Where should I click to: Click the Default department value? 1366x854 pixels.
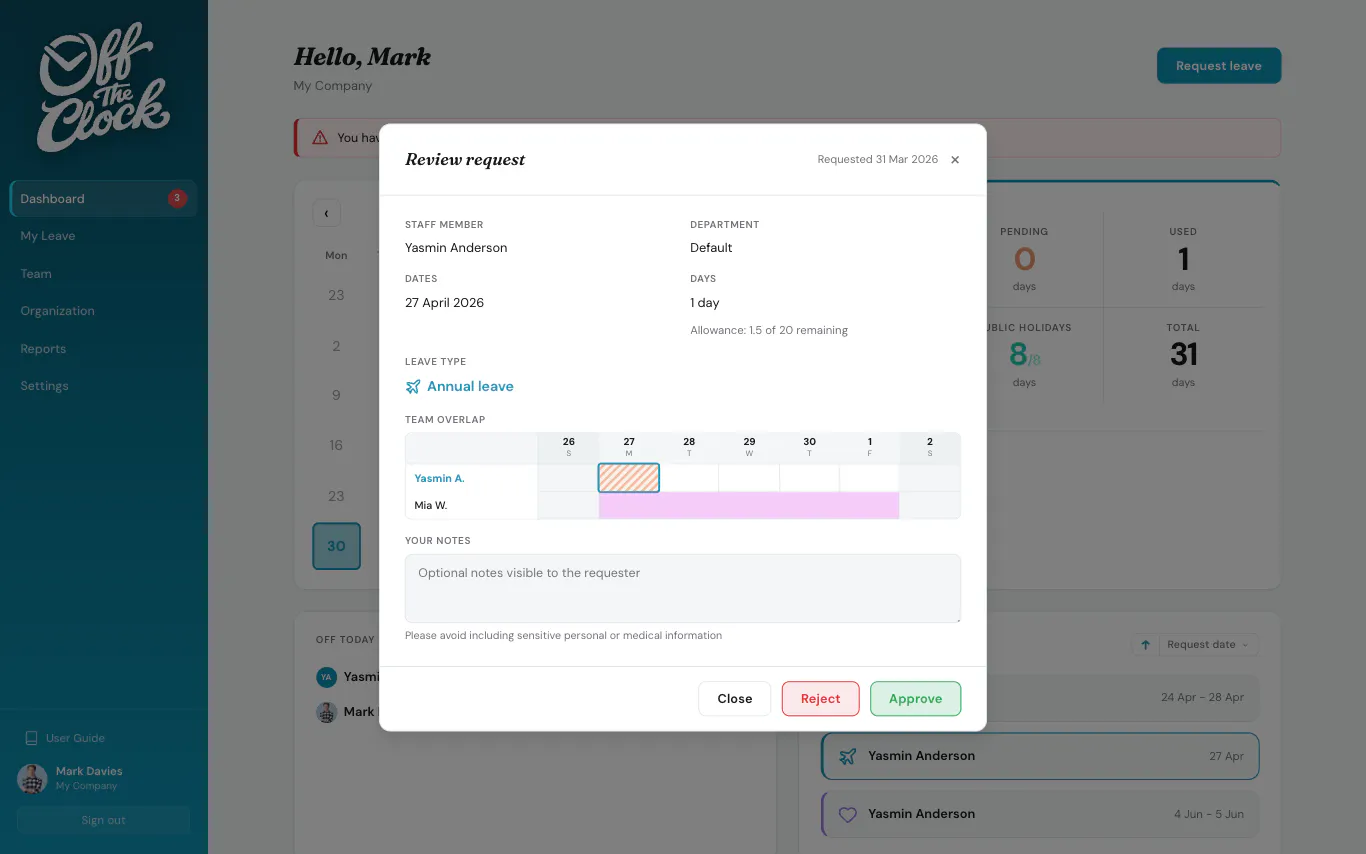click(x=711, y=248)
